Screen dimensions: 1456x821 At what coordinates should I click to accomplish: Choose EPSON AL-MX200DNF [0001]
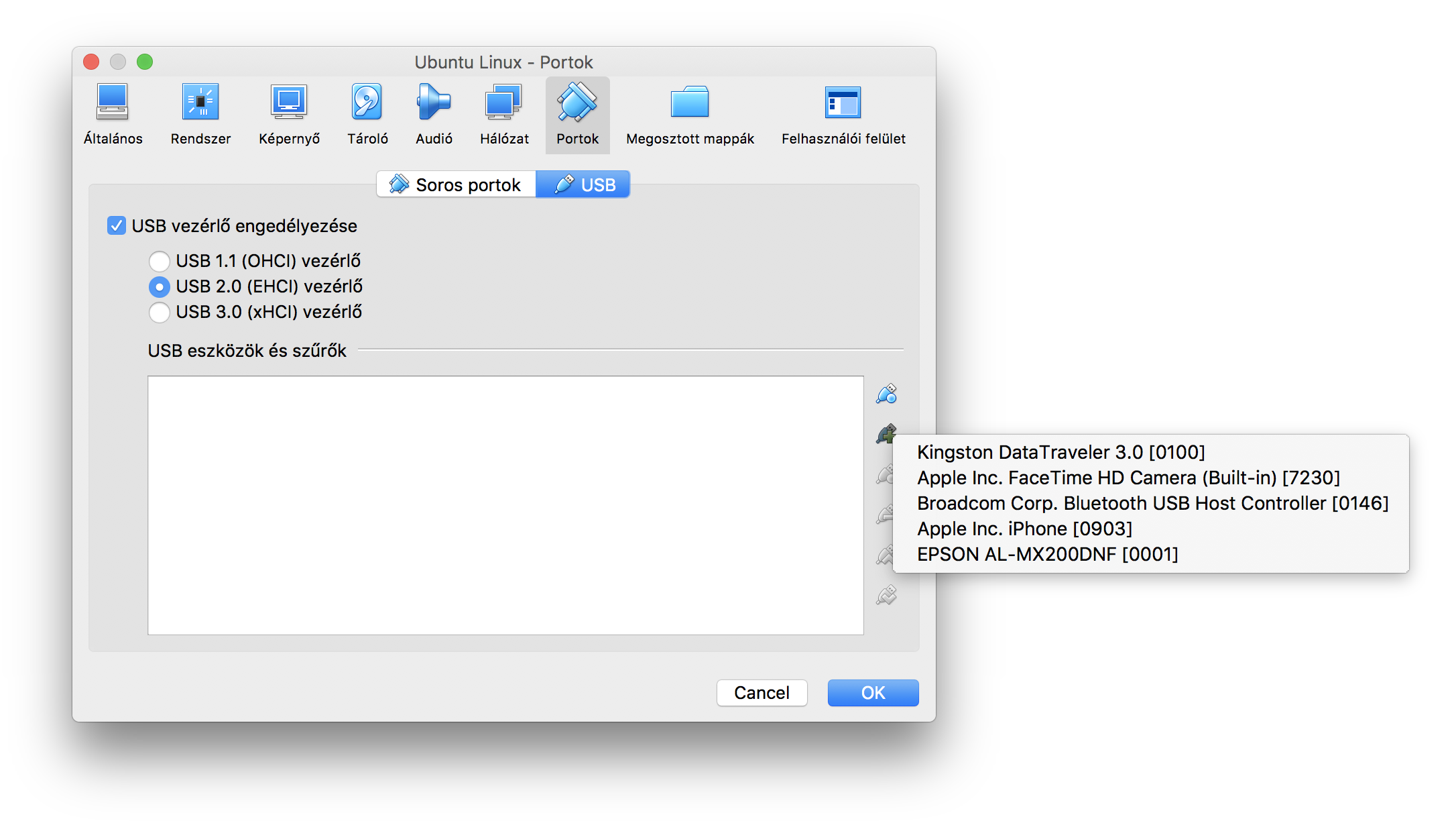point(1151,554)
